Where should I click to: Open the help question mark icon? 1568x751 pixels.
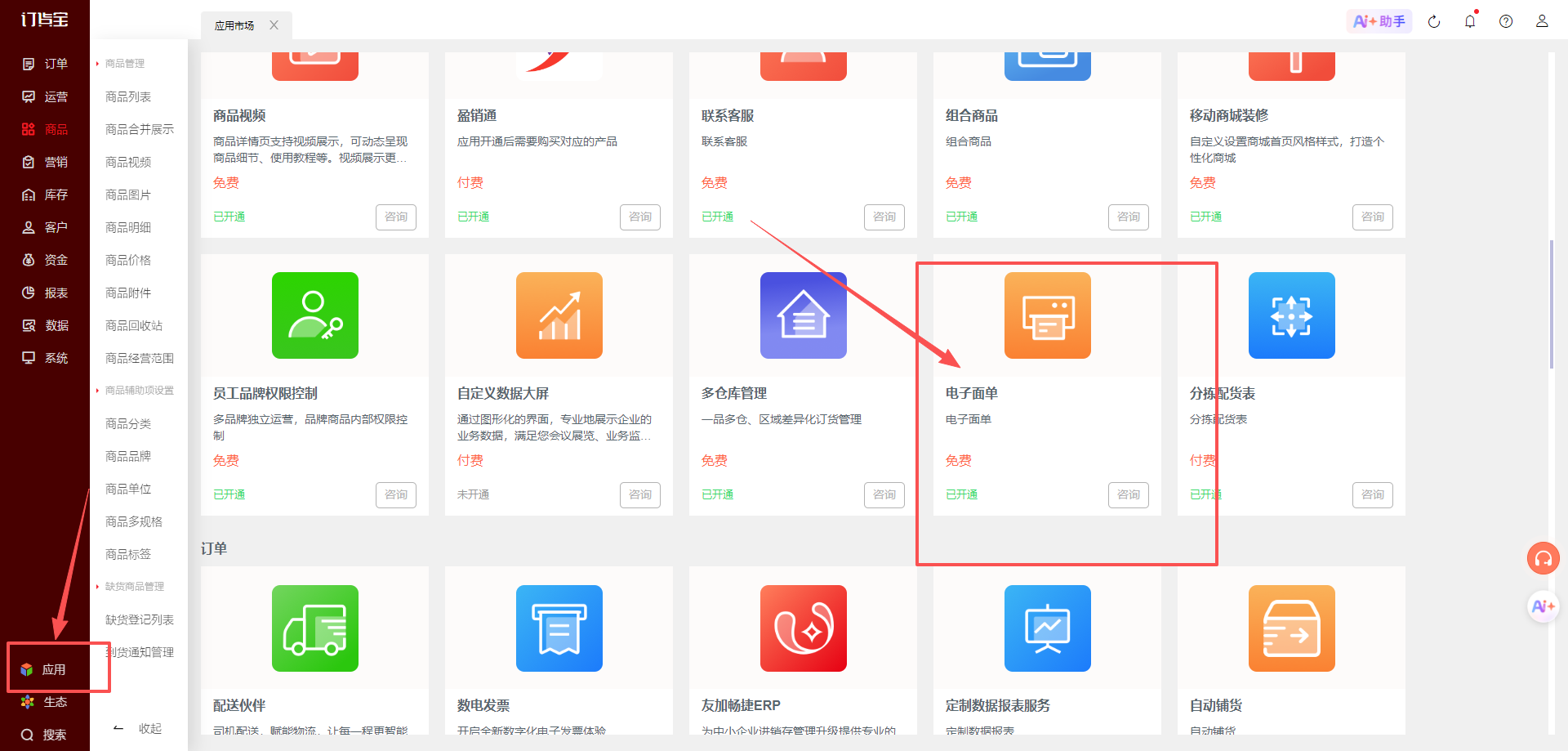pyautogui.click(x=1506, y=21)
